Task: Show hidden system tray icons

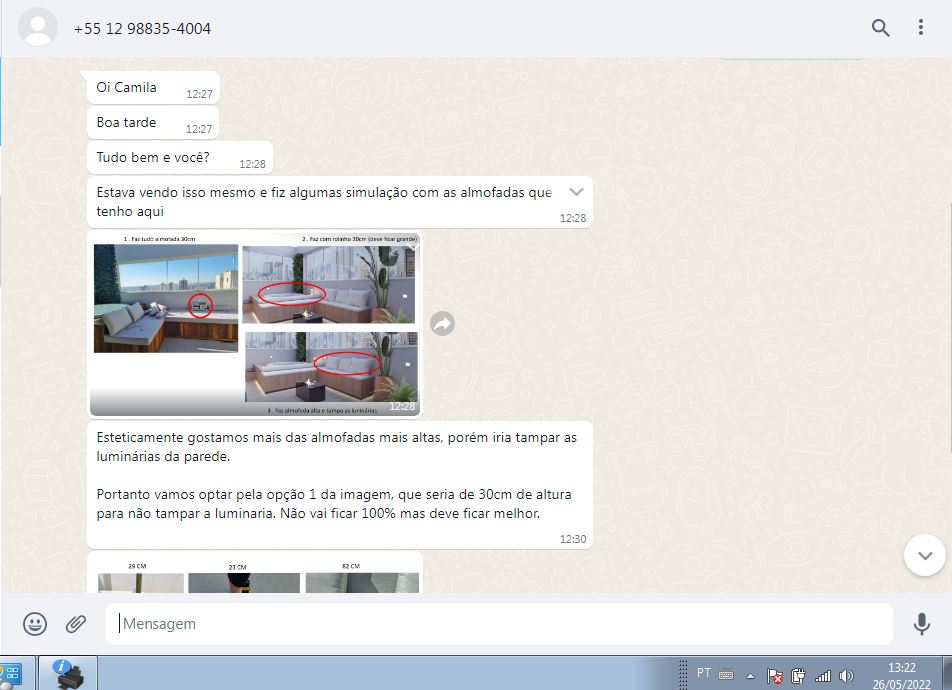Action: pyautogui.click(x=750, y=675)
